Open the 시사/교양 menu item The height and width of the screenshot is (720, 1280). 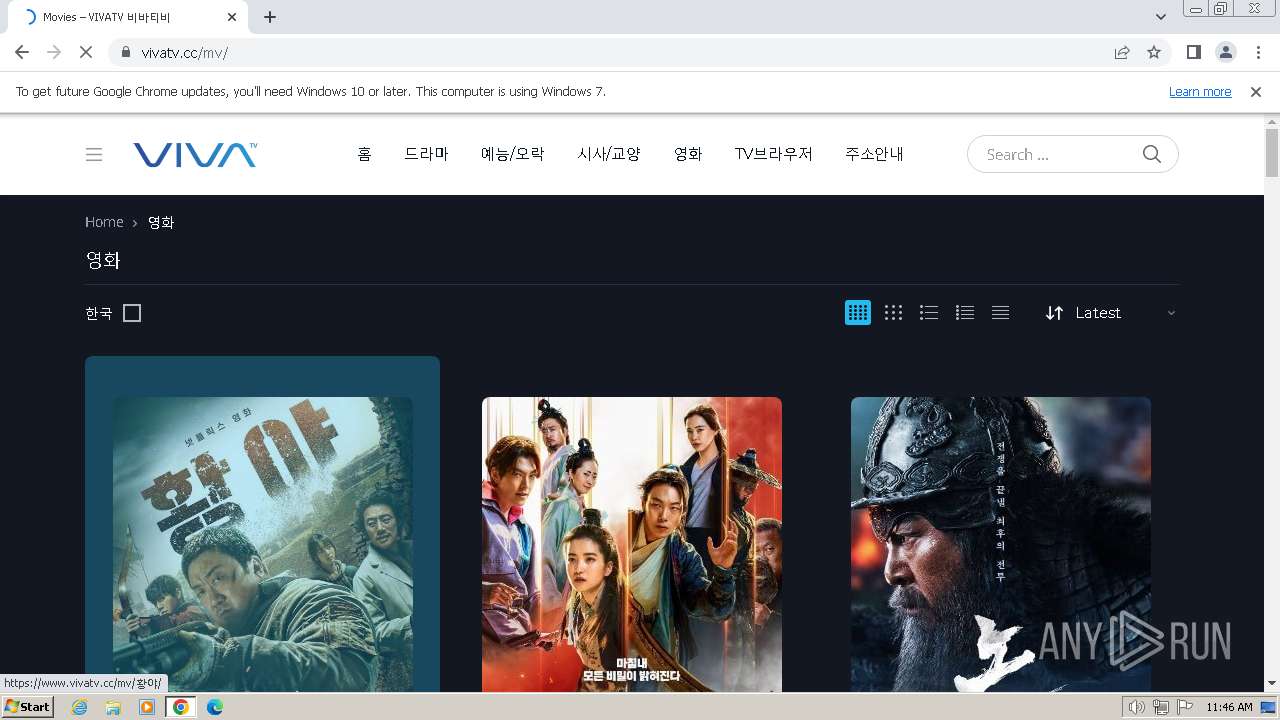[x=609, y=154]
